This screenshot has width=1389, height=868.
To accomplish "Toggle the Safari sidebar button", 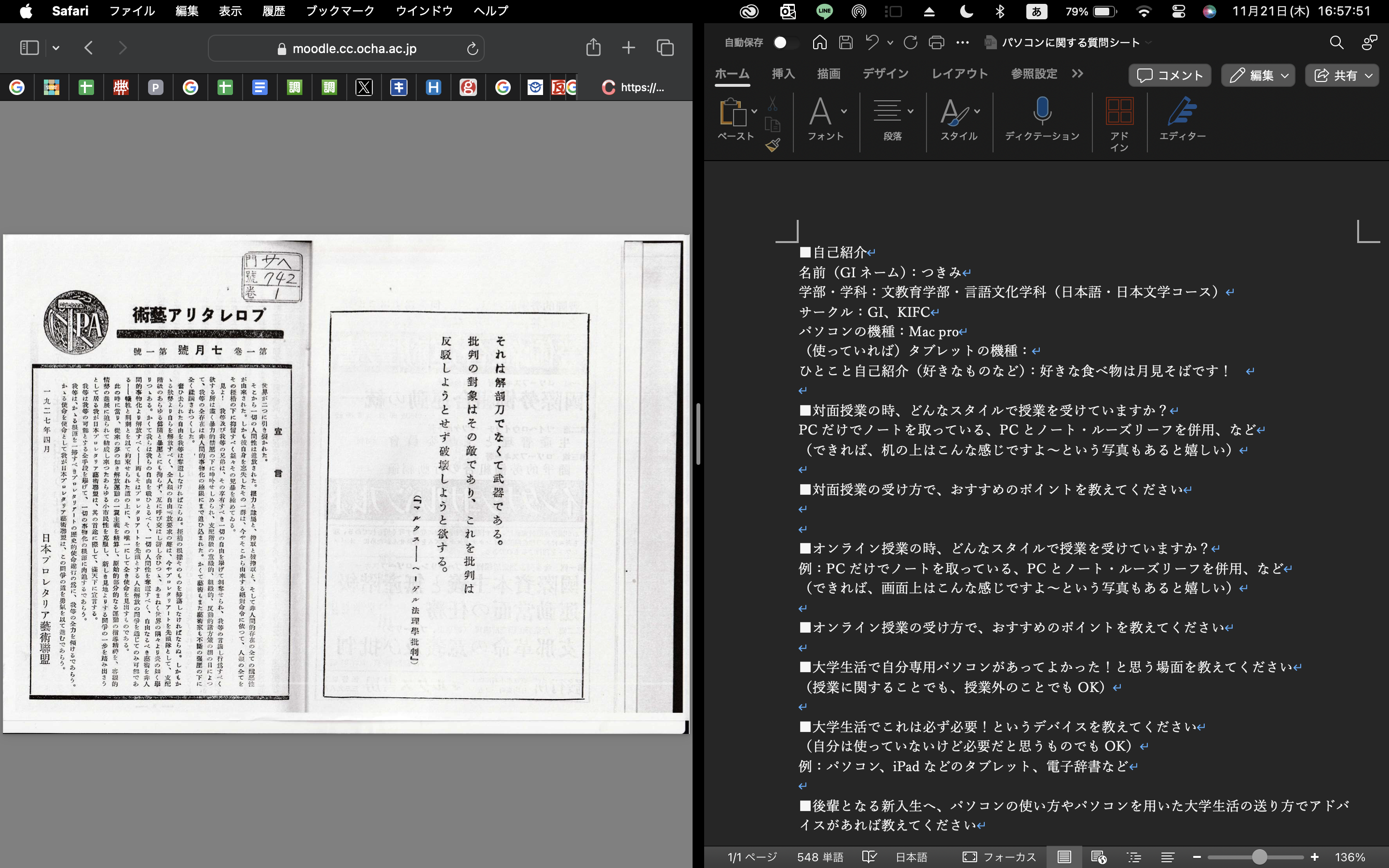I will [x=29, y=48].
